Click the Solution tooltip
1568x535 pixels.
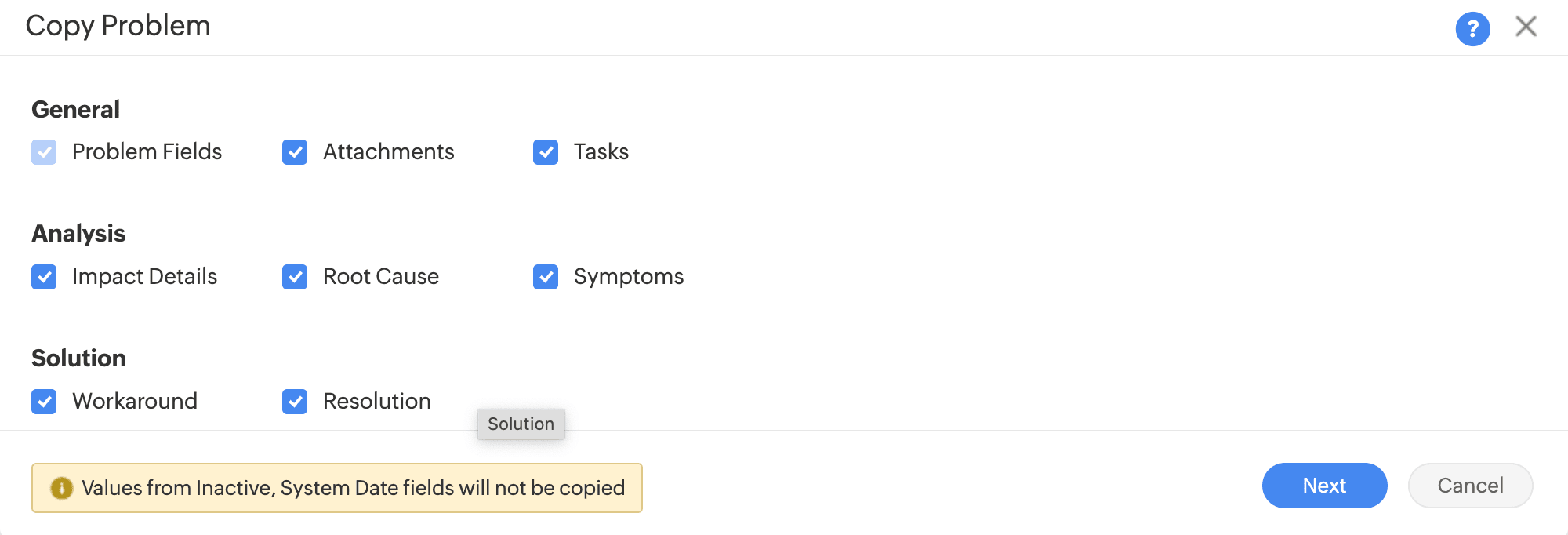tap(521, 424)
